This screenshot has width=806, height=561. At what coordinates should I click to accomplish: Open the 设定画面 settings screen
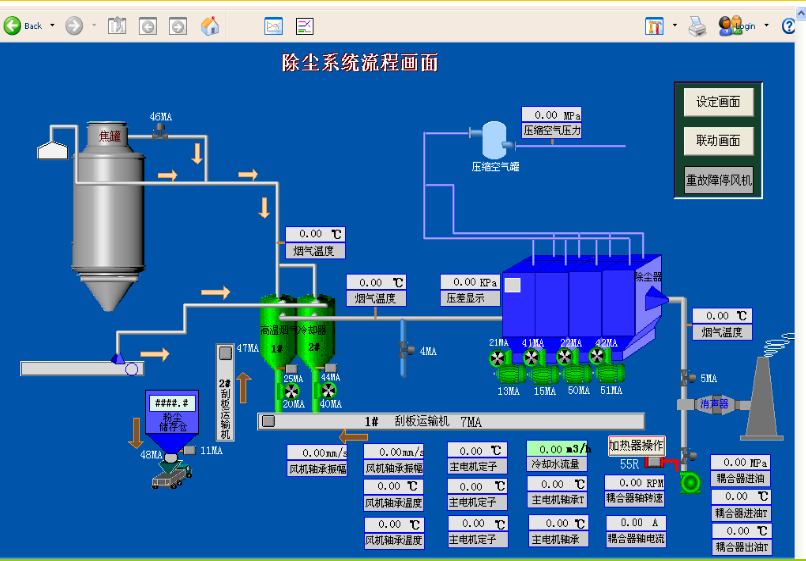click(717, 102)
